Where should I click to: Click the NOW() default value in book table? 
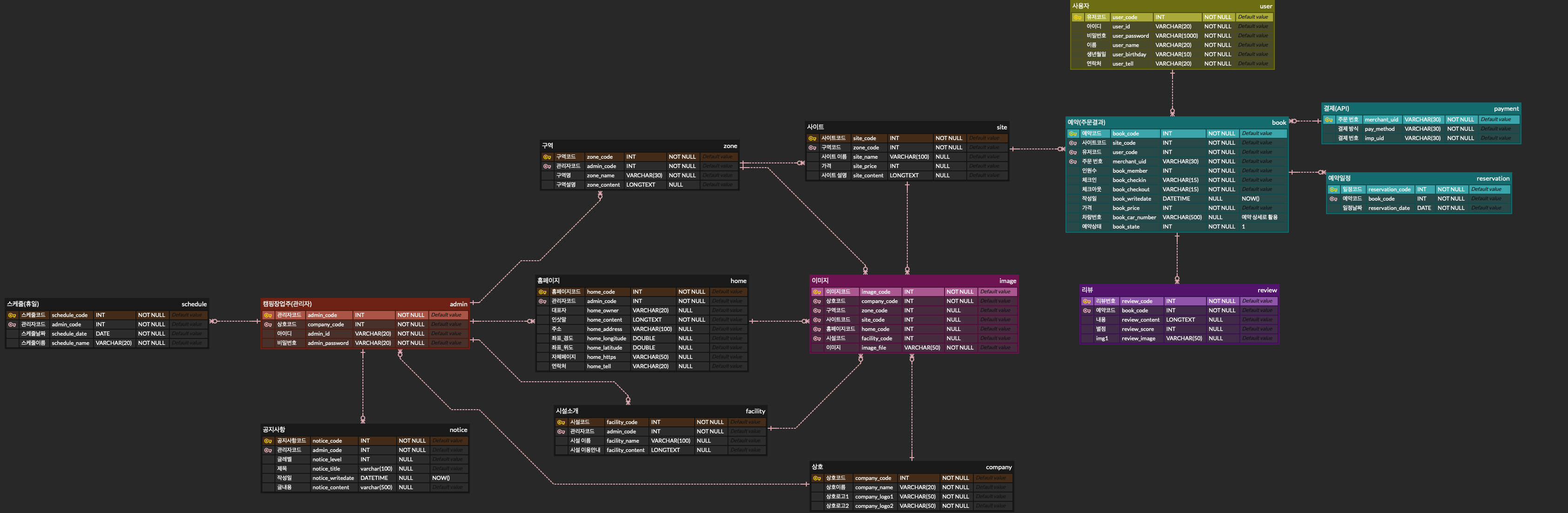1250,199
